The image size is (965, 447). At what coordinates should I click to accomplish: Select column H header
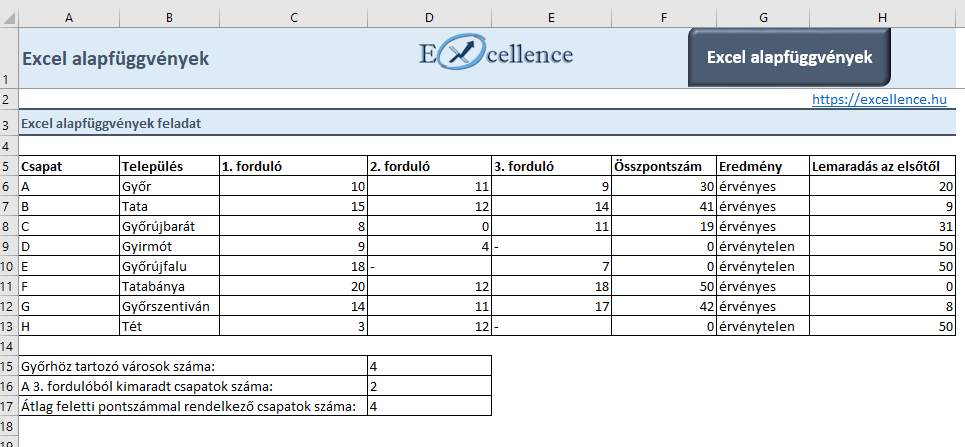click(x=883, y=18)
